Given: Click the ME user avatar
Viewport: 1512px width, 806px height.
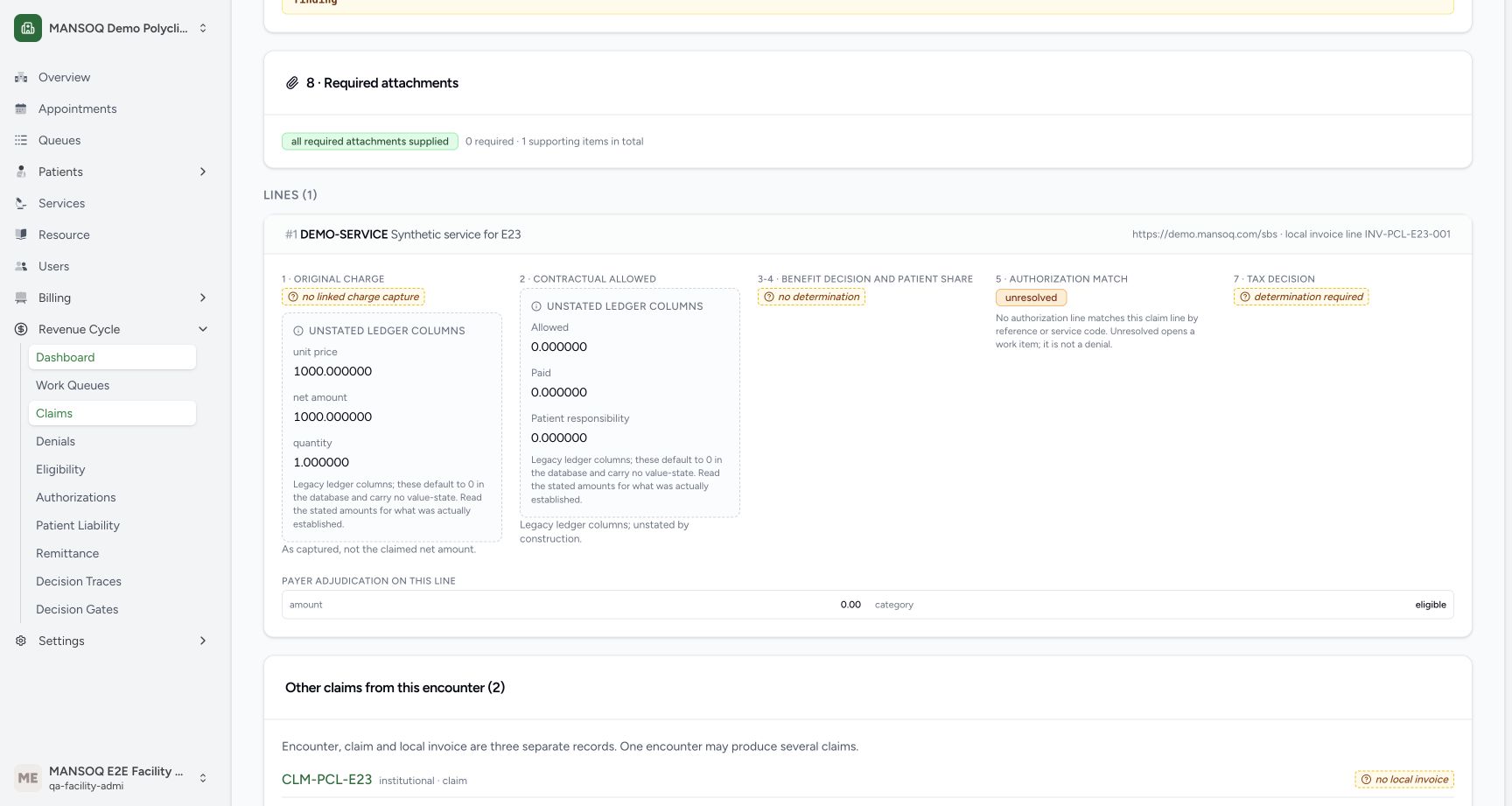Looking at the screenshot, I should coord(28,778).
